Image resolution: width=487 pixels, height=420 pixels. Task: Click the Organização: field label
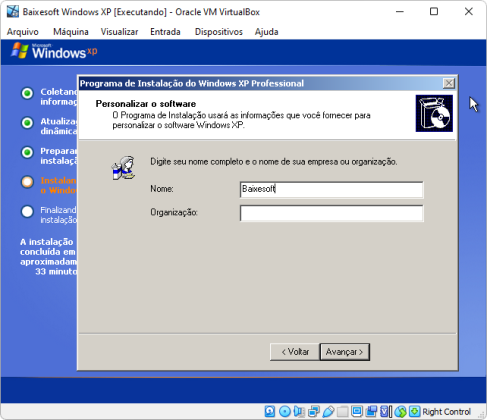[x=174, y=212]
